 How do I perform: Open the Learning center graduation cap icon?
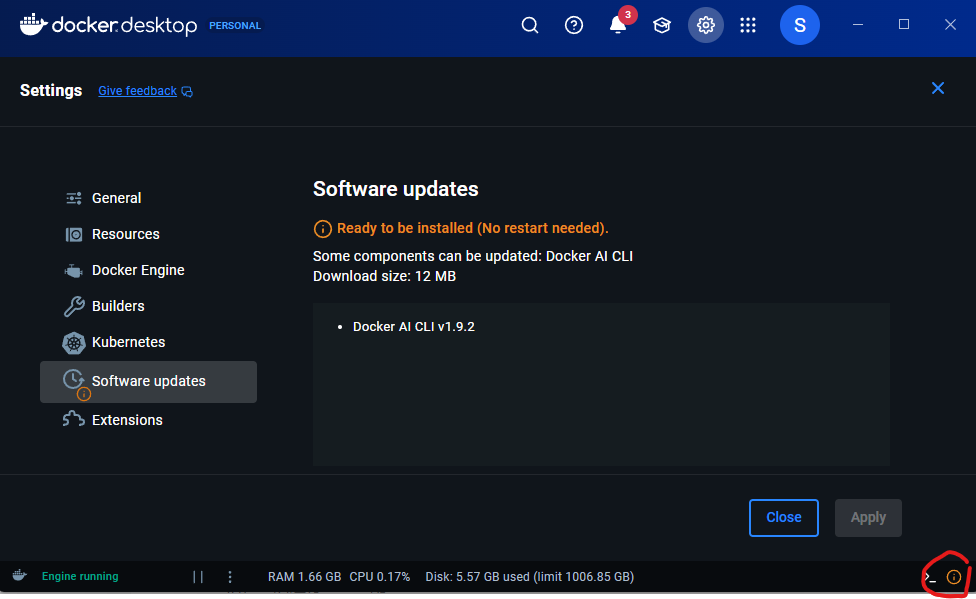[662, 26]
